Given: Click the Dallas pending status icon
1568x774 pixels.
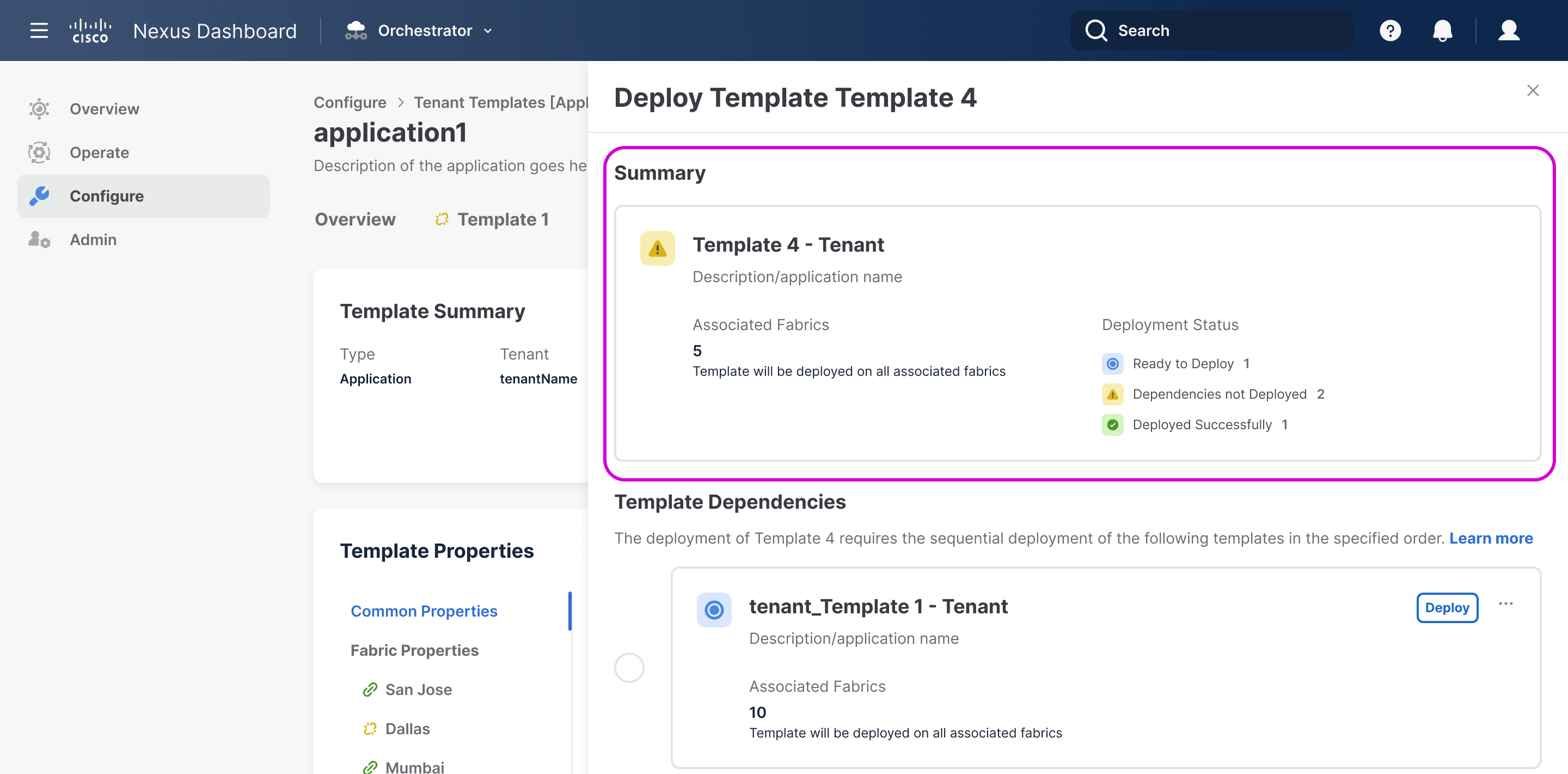Looking at the screenshot, I should 370,729.
